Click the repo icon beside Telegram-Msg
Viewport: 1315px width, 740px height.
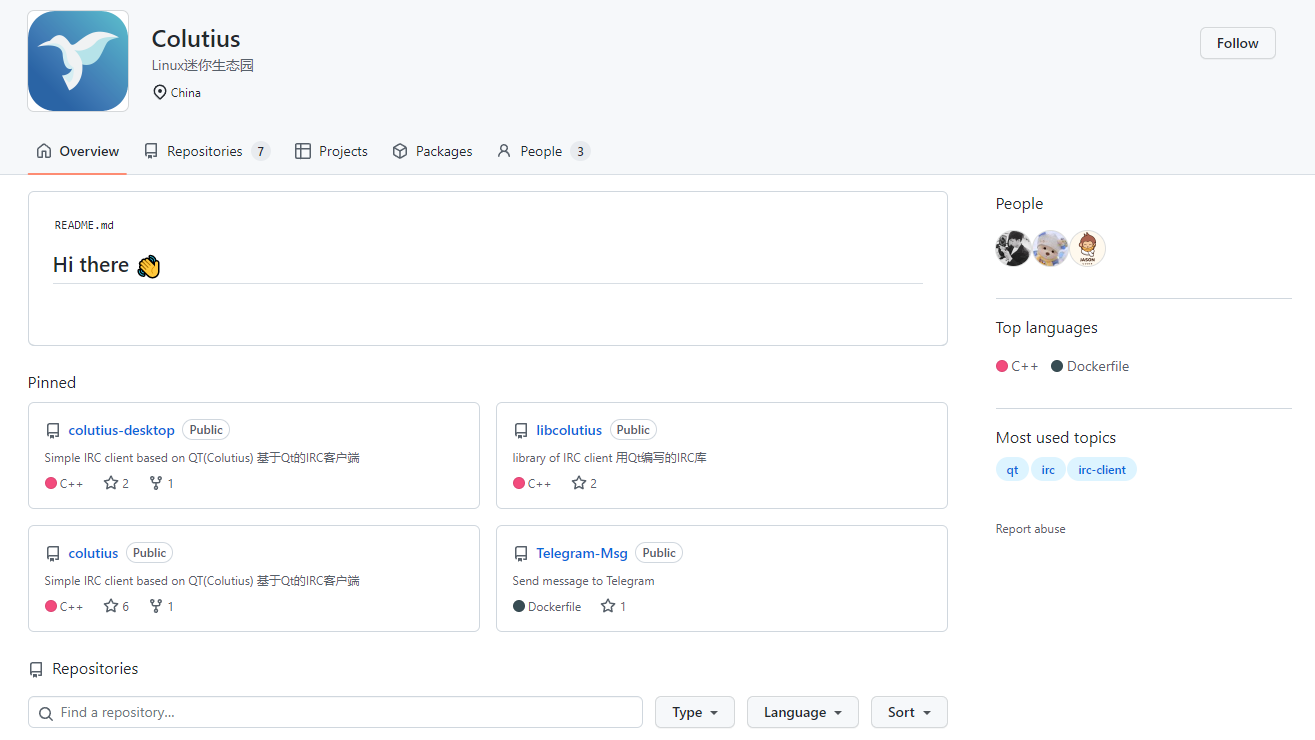tap(521, 554)
